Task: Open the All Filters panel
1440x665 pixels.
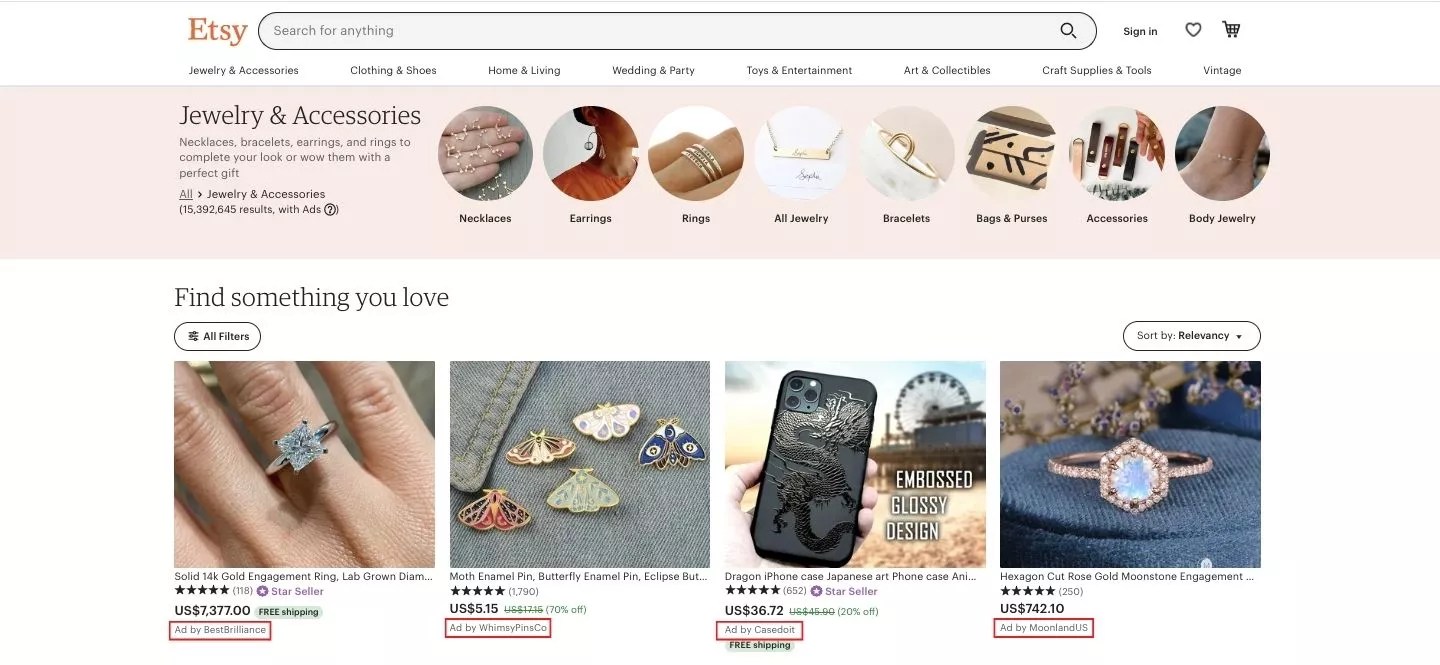Action: [x=217, y=336]
